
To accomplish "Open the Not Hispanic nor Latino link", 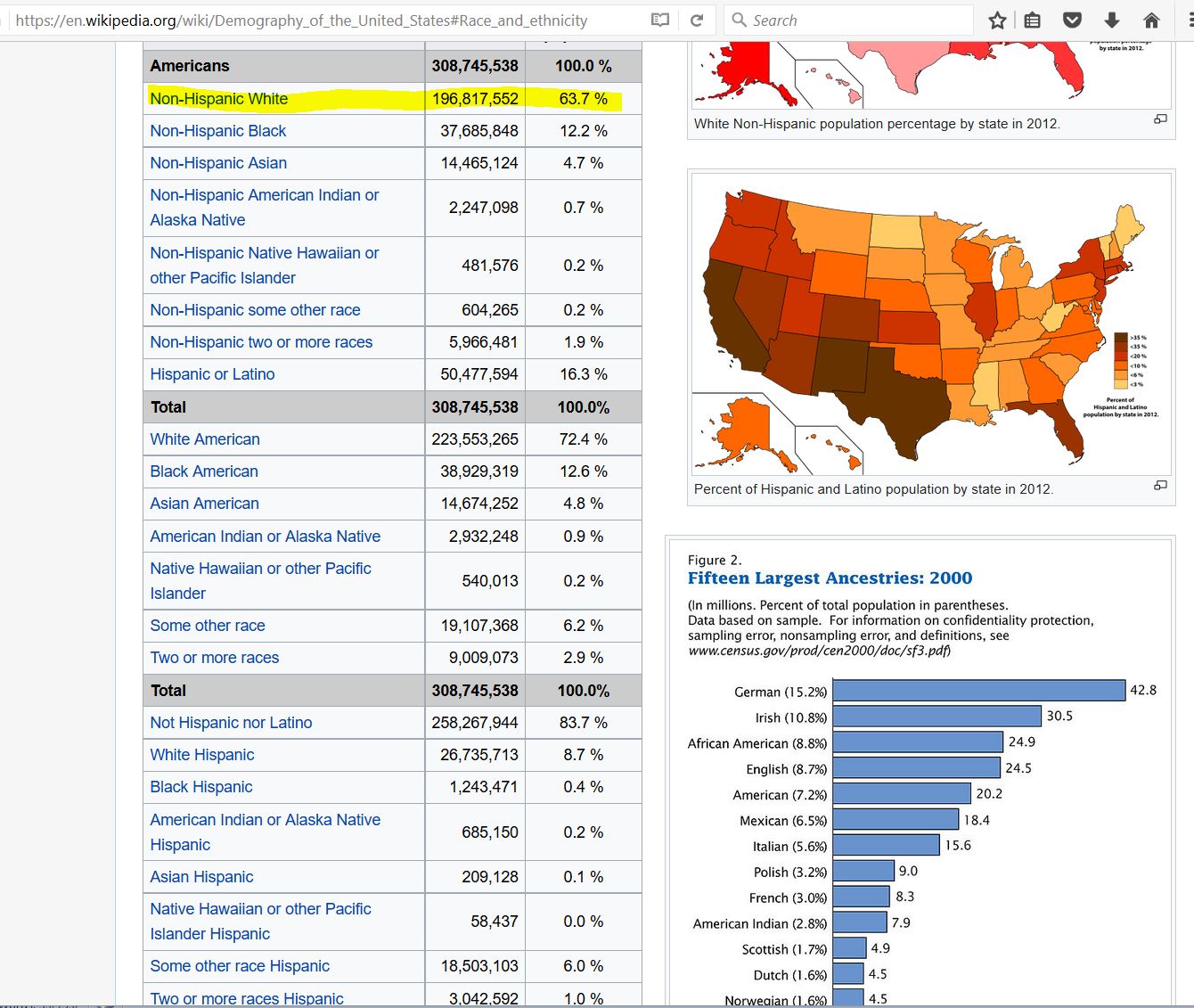I will [x=231, y=723].
